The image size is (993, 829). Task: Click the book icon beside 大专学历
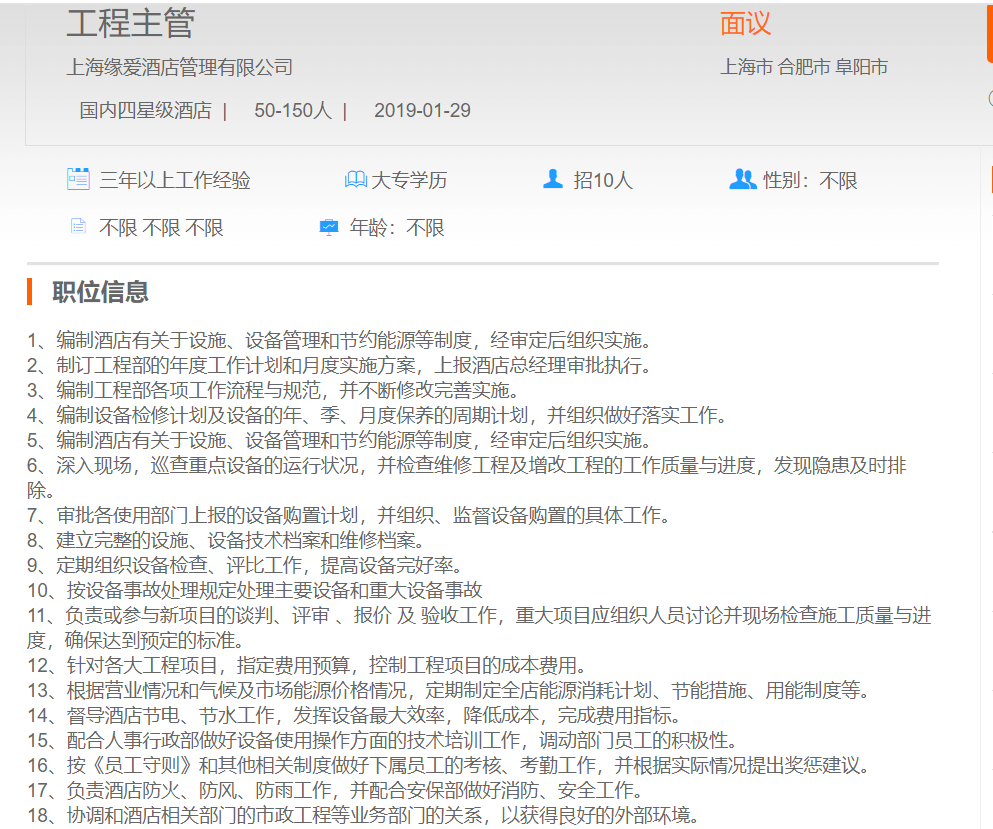(355, 180)
